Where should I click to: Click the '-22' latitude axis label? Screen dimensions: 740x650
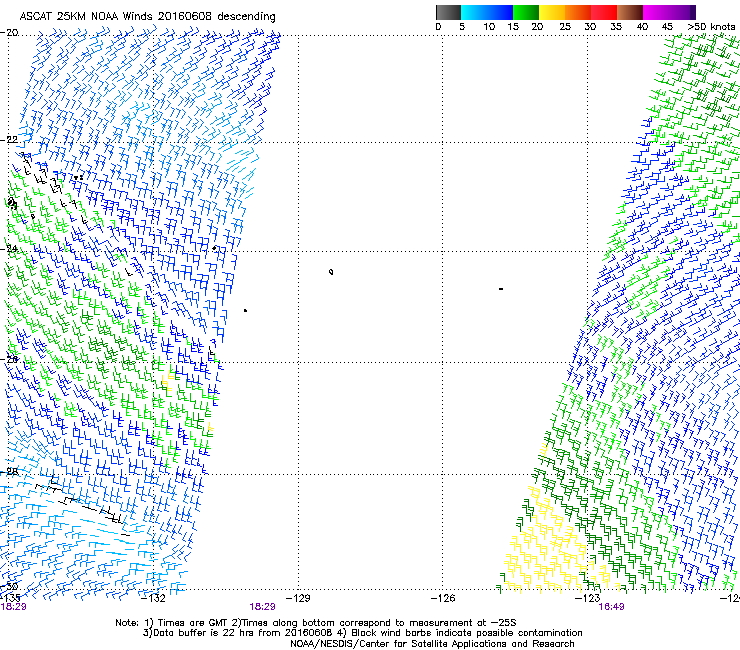coord(9,140)
